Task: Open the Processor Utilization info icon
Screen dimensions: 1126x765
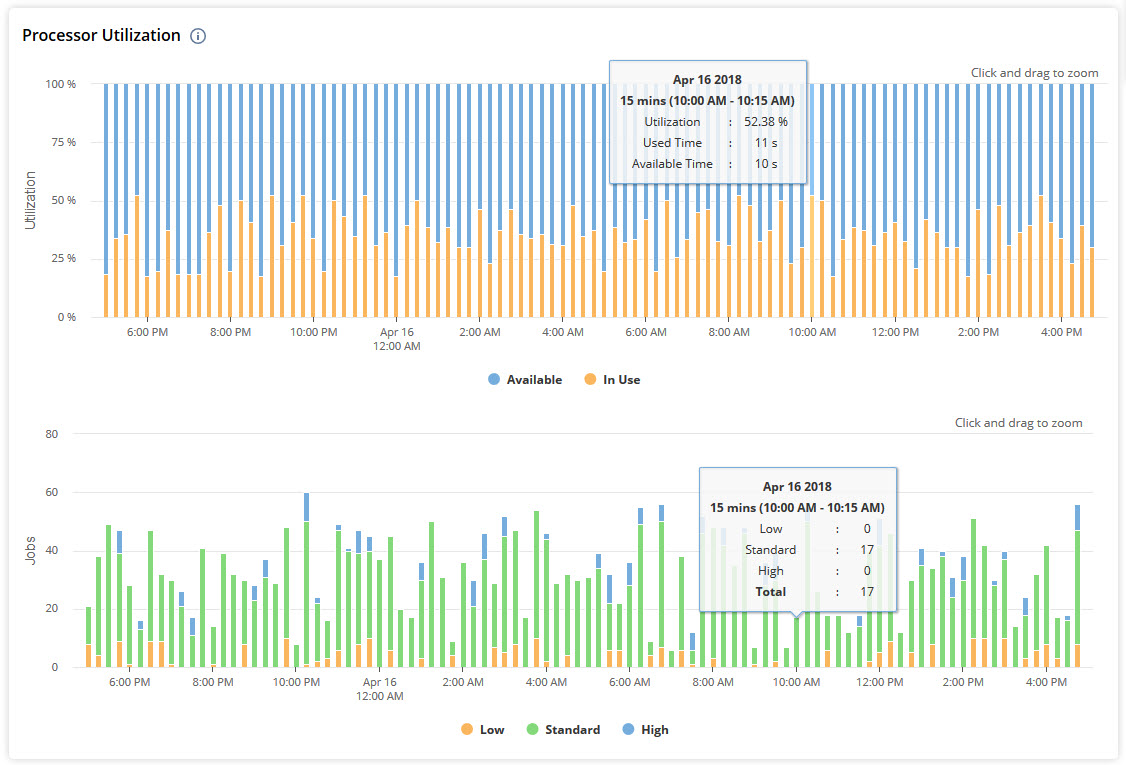Action: tap(197, 36)
